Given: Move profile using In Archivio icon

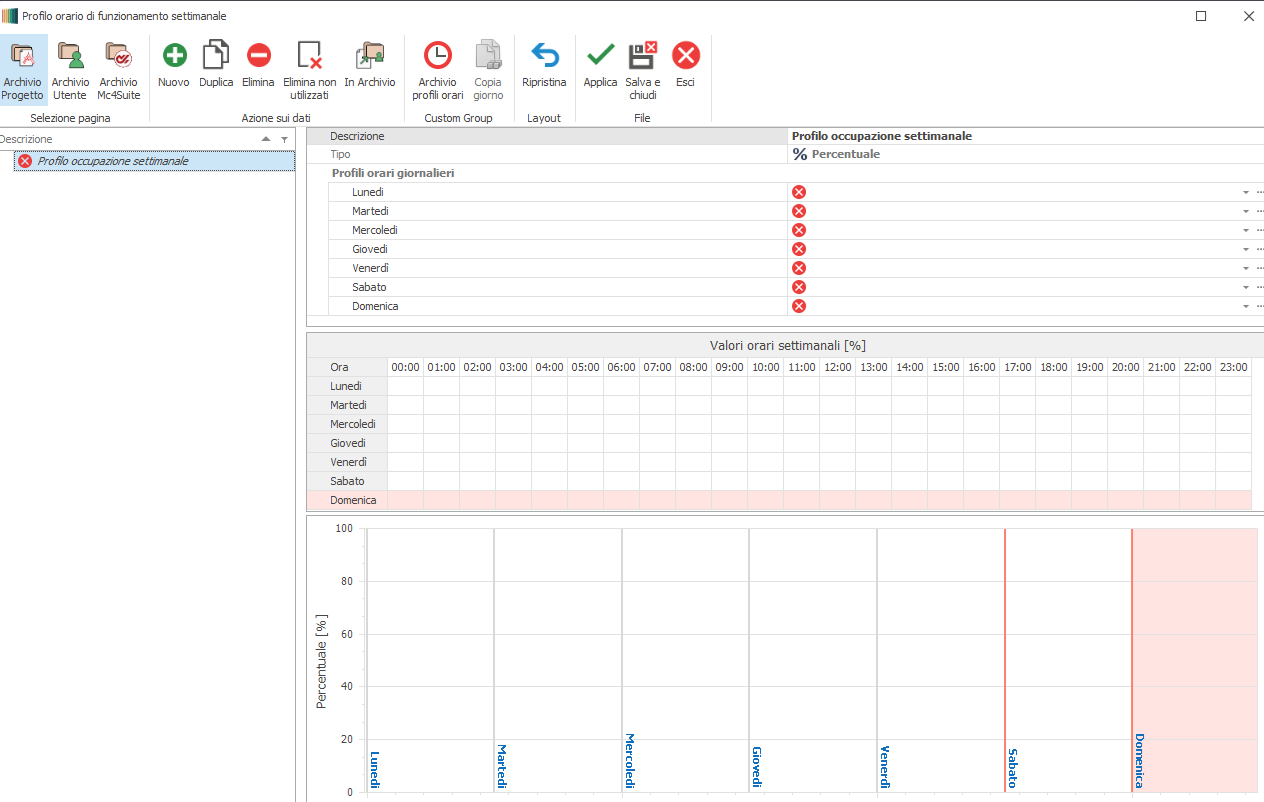Looking at the screenshot, I should [x=370, y=56].
